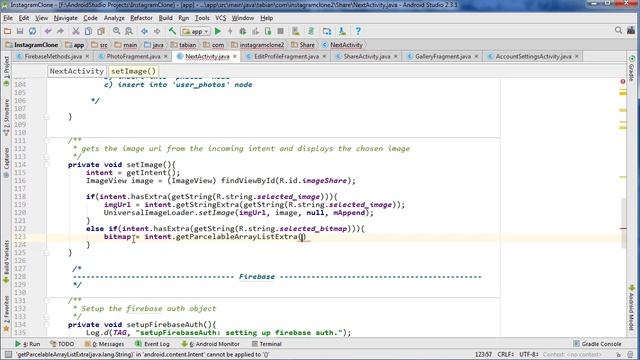Click the red error indicator at editor top-right
Screen dimensions: 640x360
click(623, 82)
